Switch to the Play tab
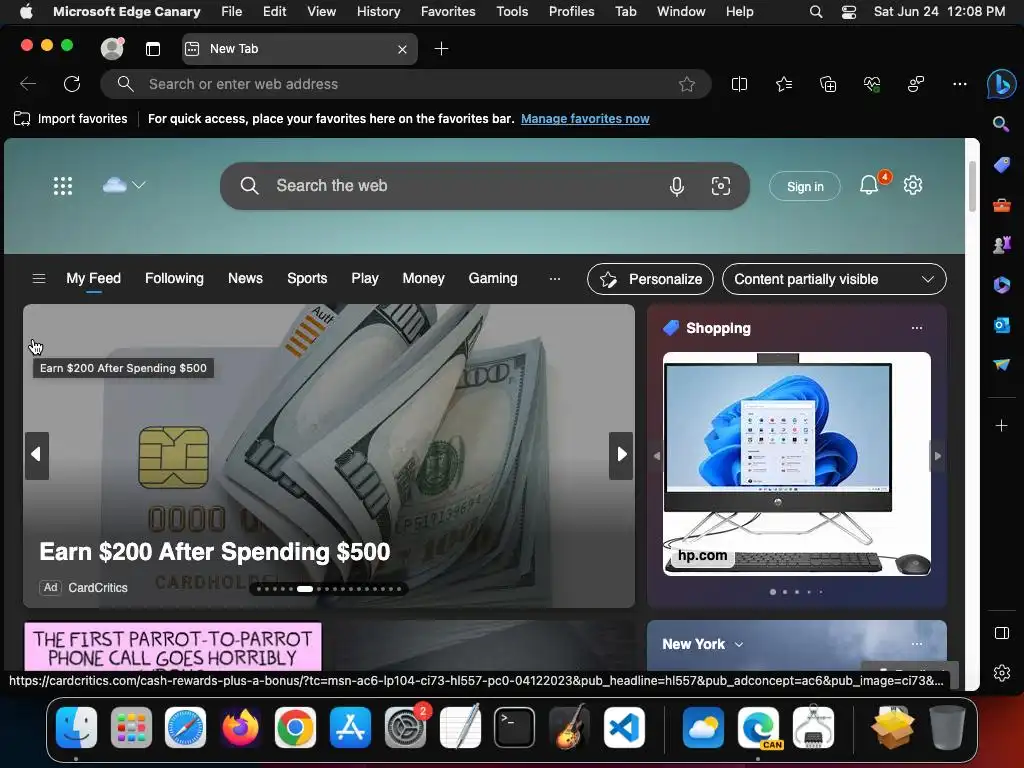Screen dimensions: 1024x768 364,279
